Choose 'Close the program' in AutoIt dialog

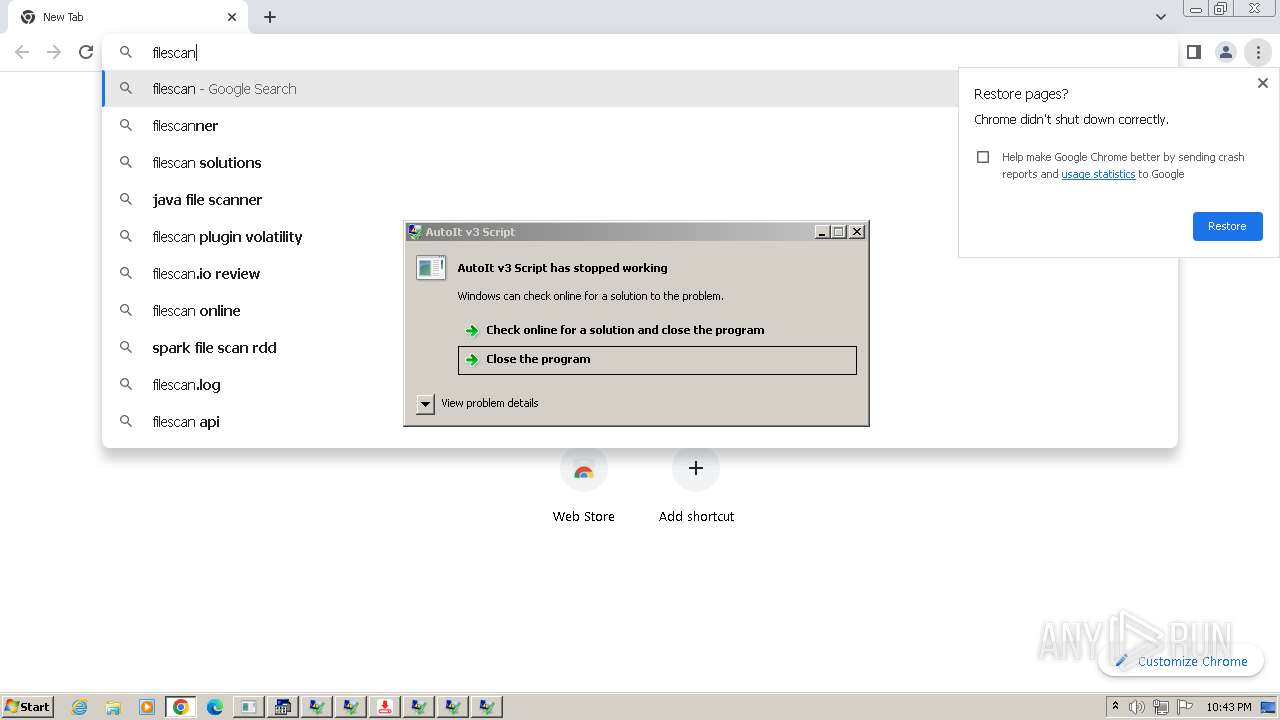[657, 360]
